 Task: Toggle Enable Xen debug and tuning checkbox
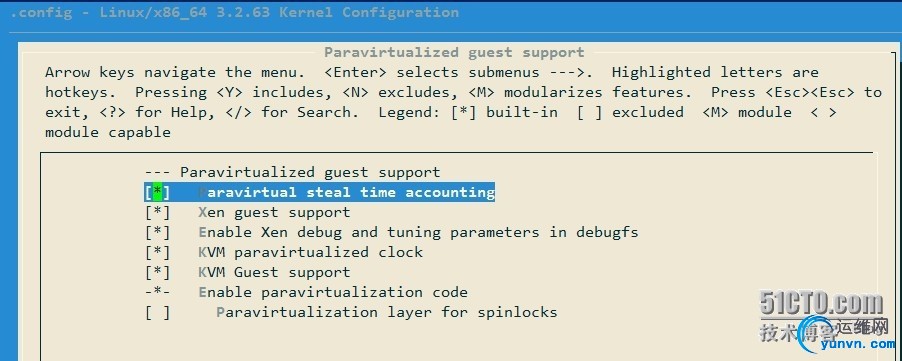pyautogui.click(x=158, y=232)
